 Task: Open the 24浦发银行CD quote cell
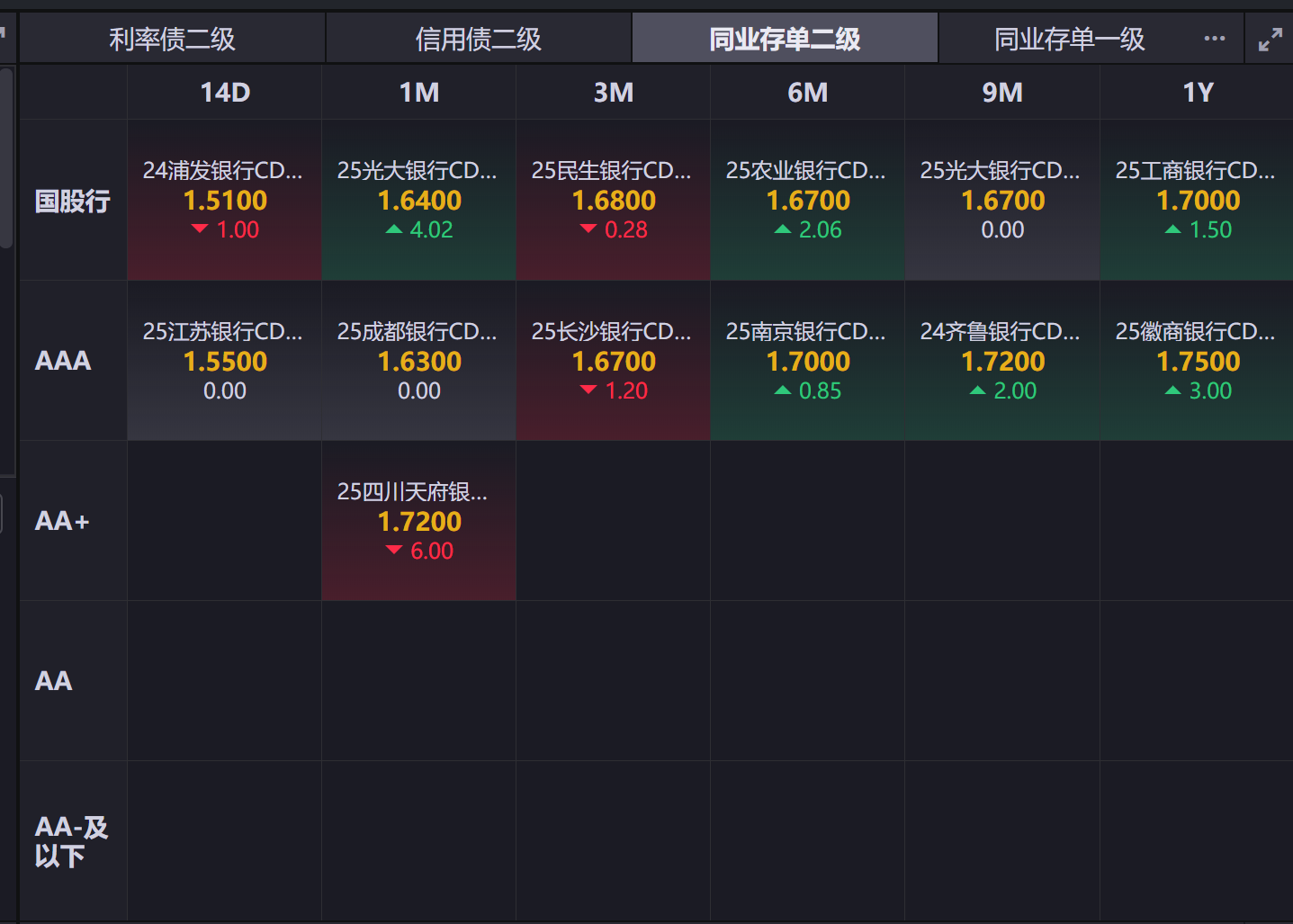pos(225,200)
